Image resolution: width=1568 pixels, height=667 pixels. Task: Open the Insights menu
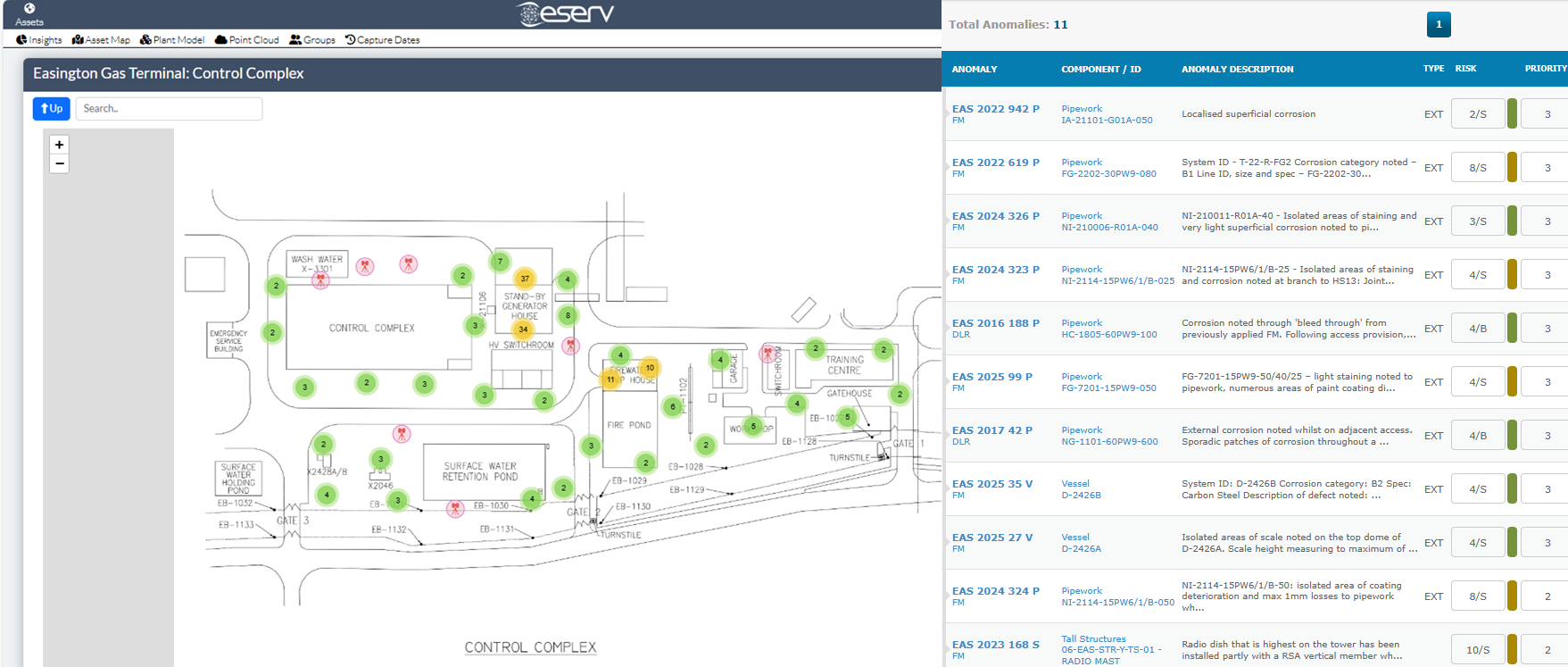[39, 39]
